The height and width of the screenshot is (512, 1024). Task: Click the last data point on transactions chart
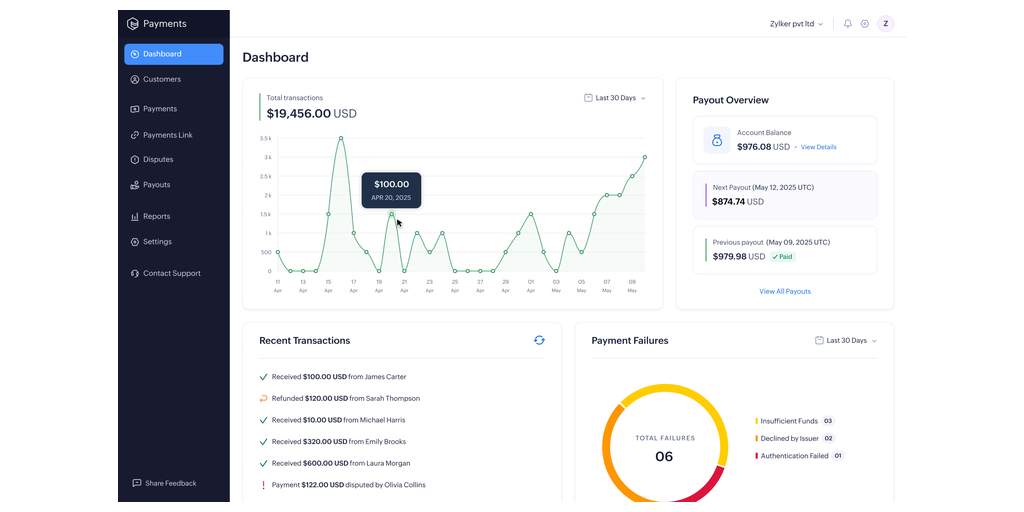[x=645, y=157]
